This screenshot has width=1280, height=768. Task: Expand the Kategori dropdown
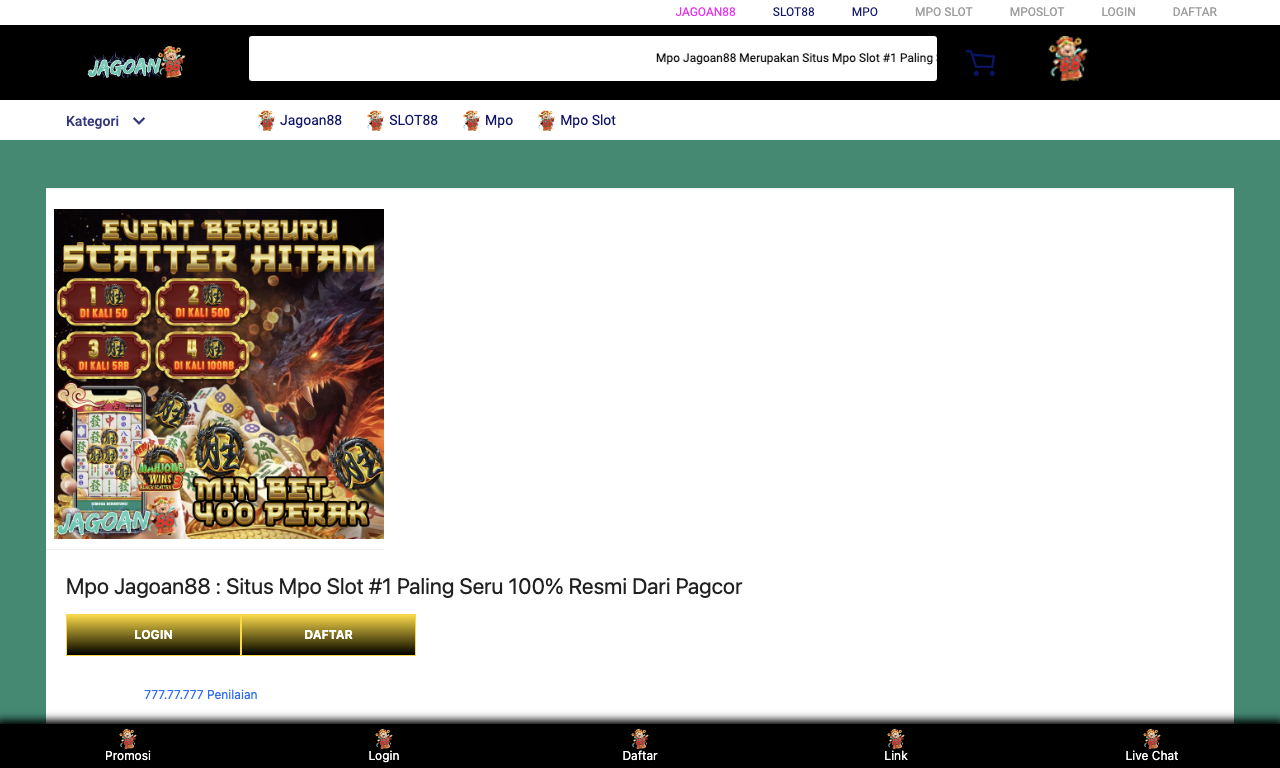106,121
